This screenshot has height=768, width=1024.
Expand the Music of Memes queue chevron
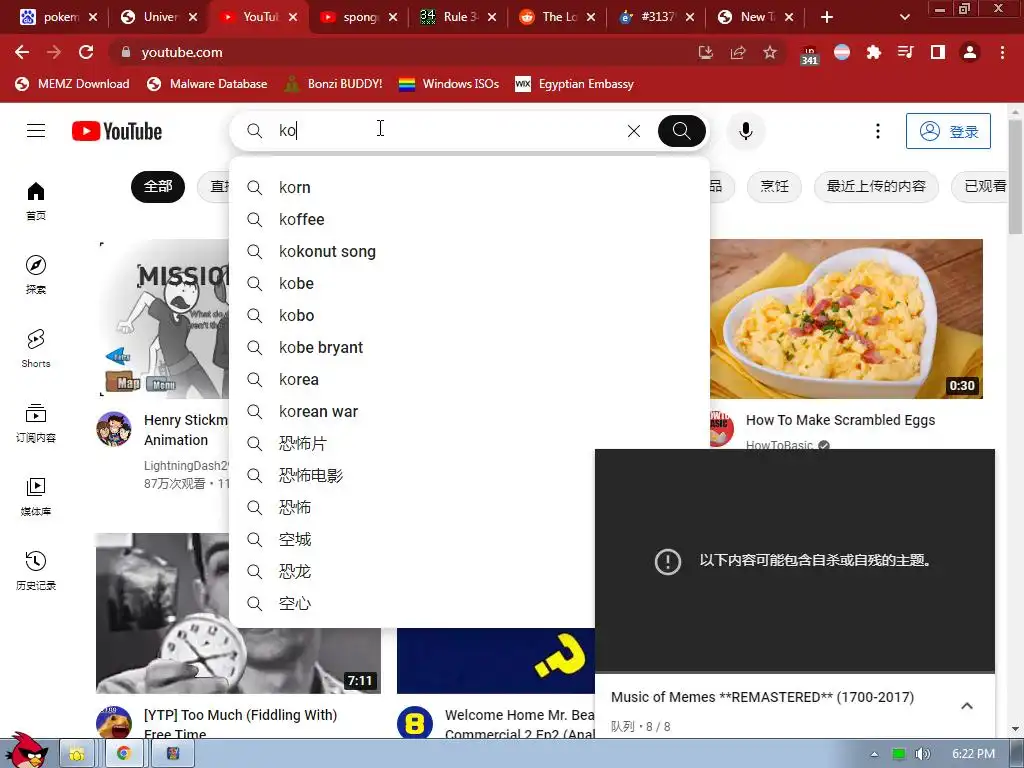click(967, 706)
